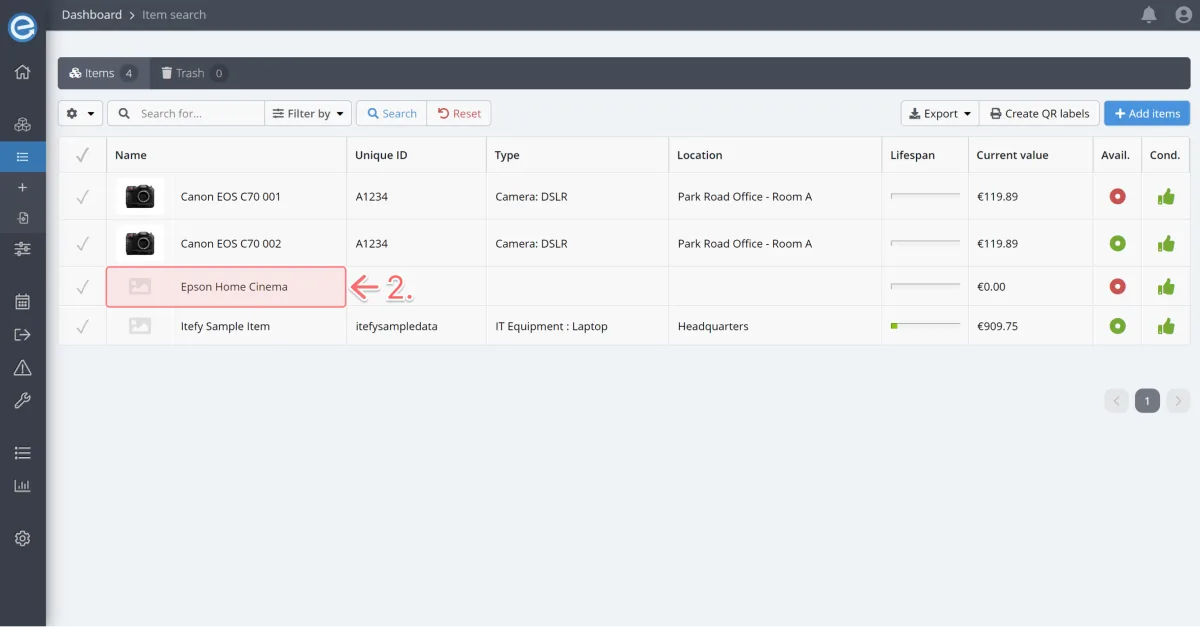Click the thumbs-up condition icon for Epson Home Cinema
Viewport: 1200px width, 627px height.
[x=1166, y=287]
